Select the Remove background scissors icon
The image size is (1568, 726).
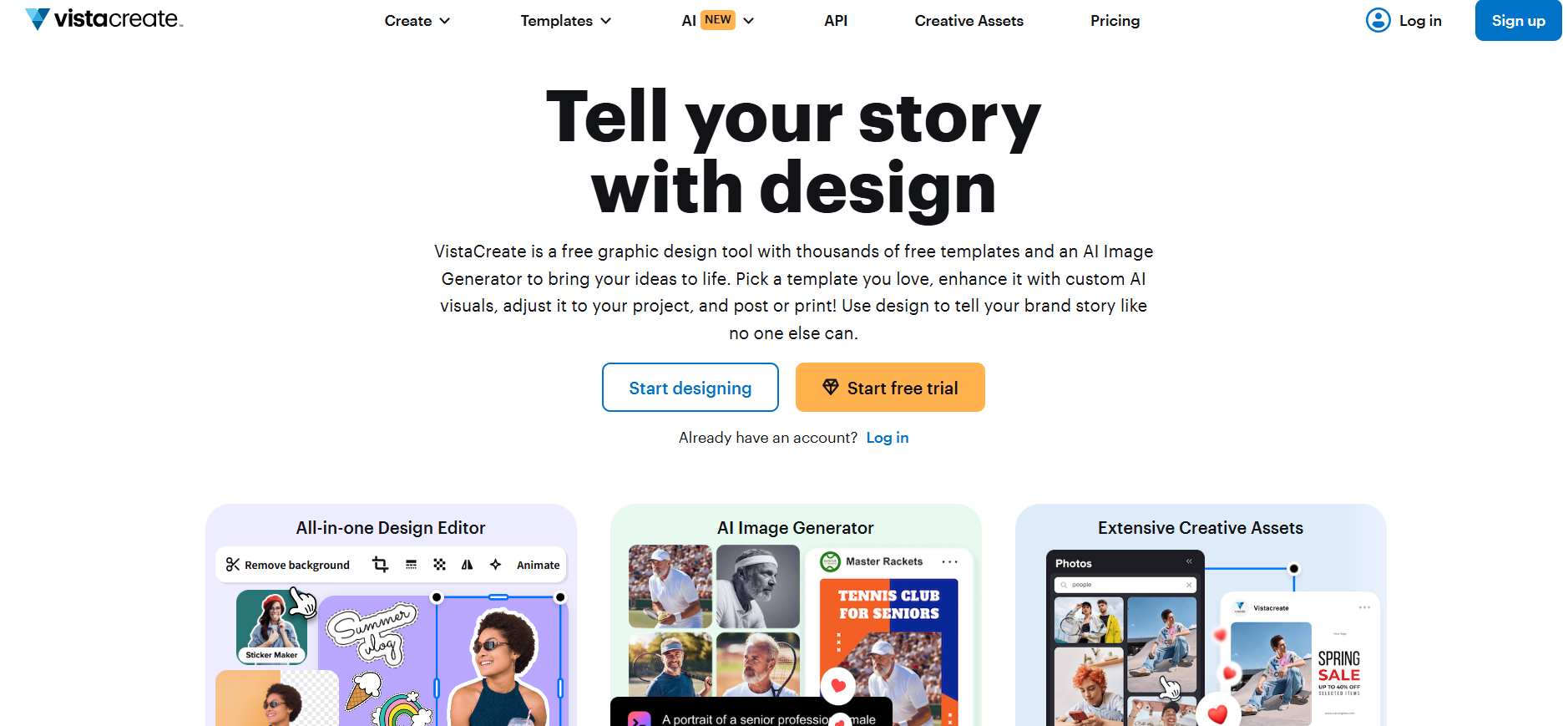coord(234,565)
